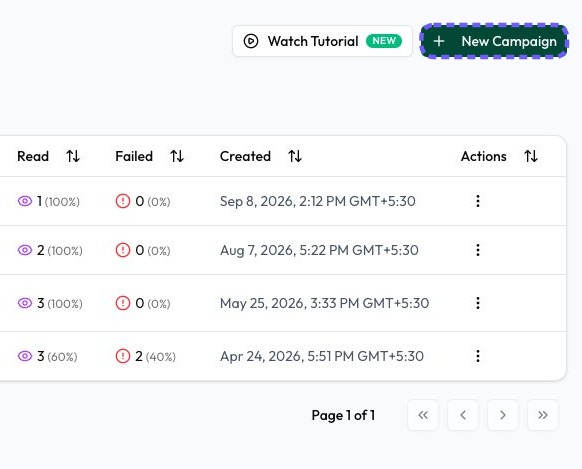Click the eye icon showing 3 (60%) read
The image size is (582, 469).
25,356
